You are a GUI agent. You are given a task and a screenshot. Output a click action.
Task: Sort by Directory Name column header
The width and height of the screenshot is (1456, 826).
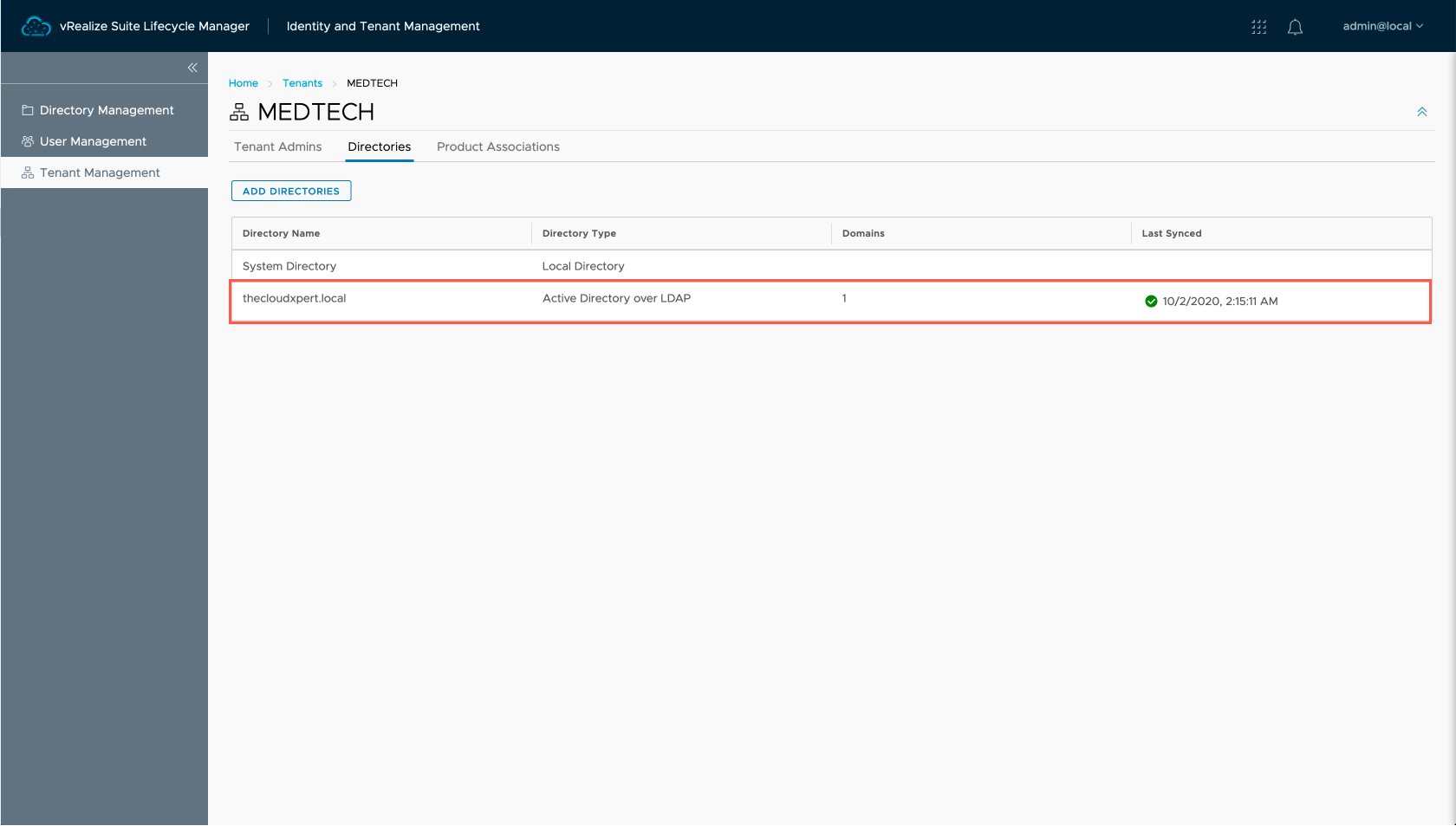pyautogui.click(x=282, y=233)
